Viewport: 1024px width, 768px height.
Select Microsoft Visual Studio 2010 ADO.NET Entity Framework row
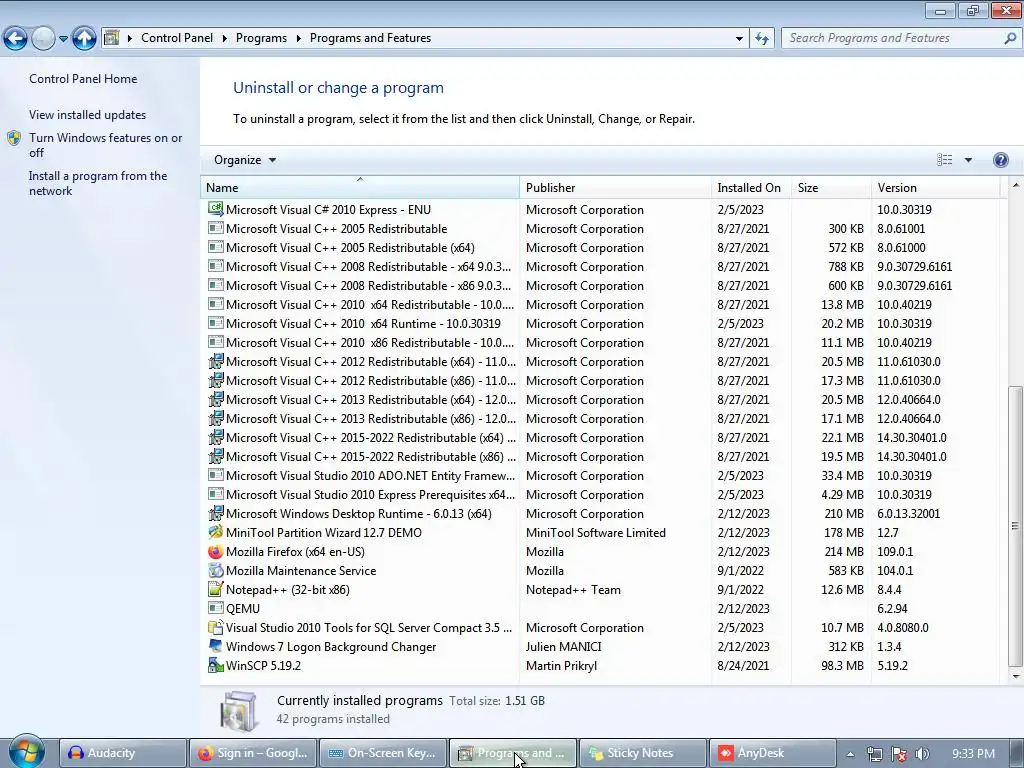(x=600, y=475)
